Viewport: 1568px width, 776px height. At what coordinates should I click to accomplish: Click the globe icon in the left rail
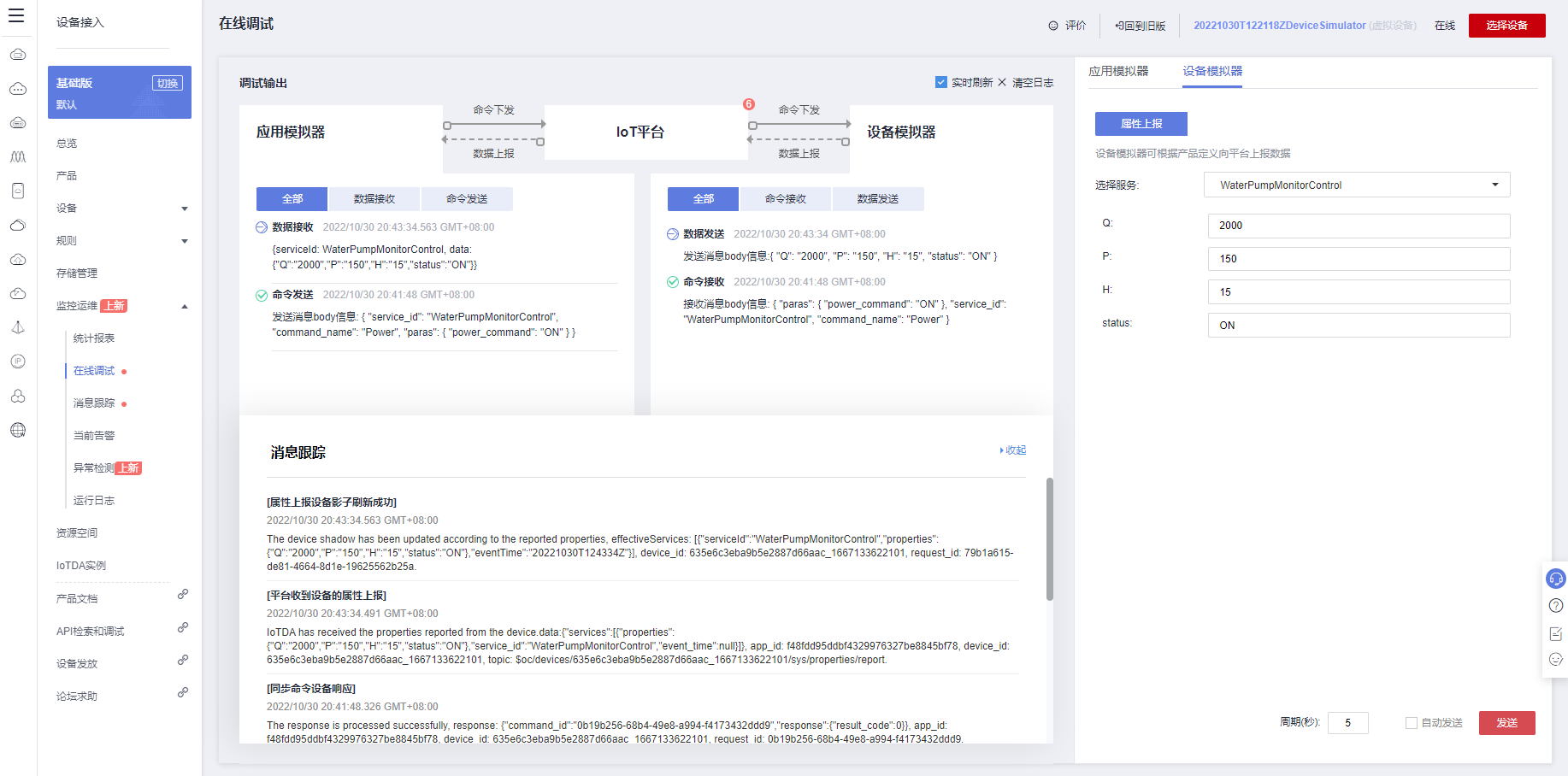(x=18, y=430)
